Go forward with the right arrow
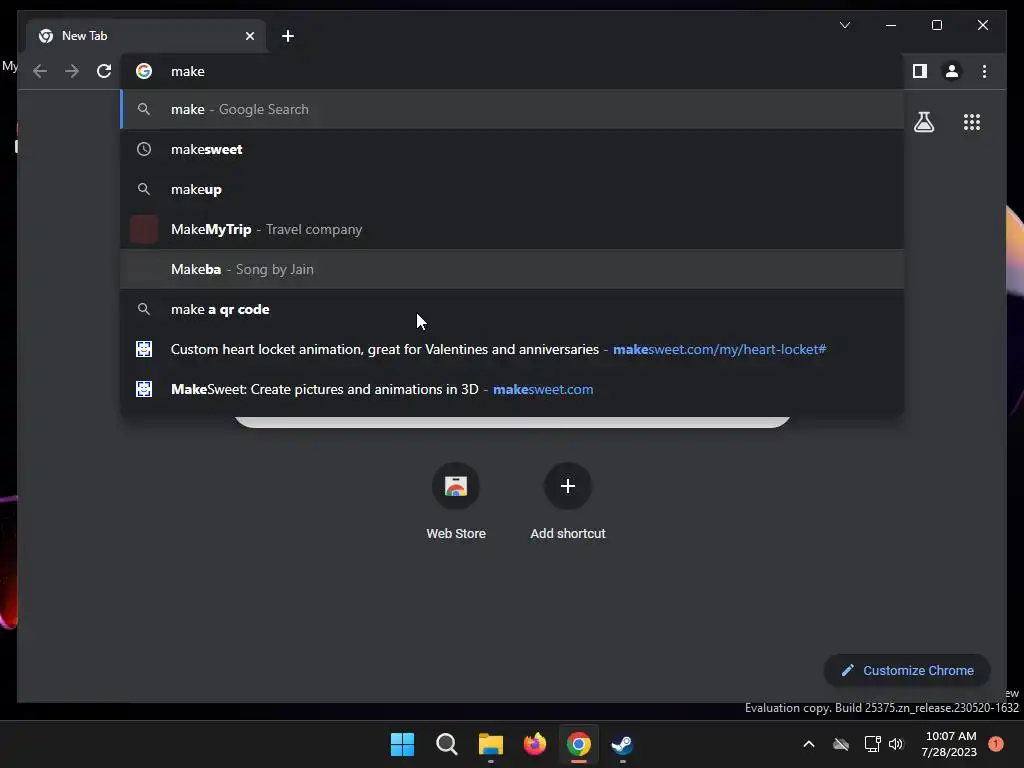This screenshot has height=768, width=1024. click(x=72, y=71)
